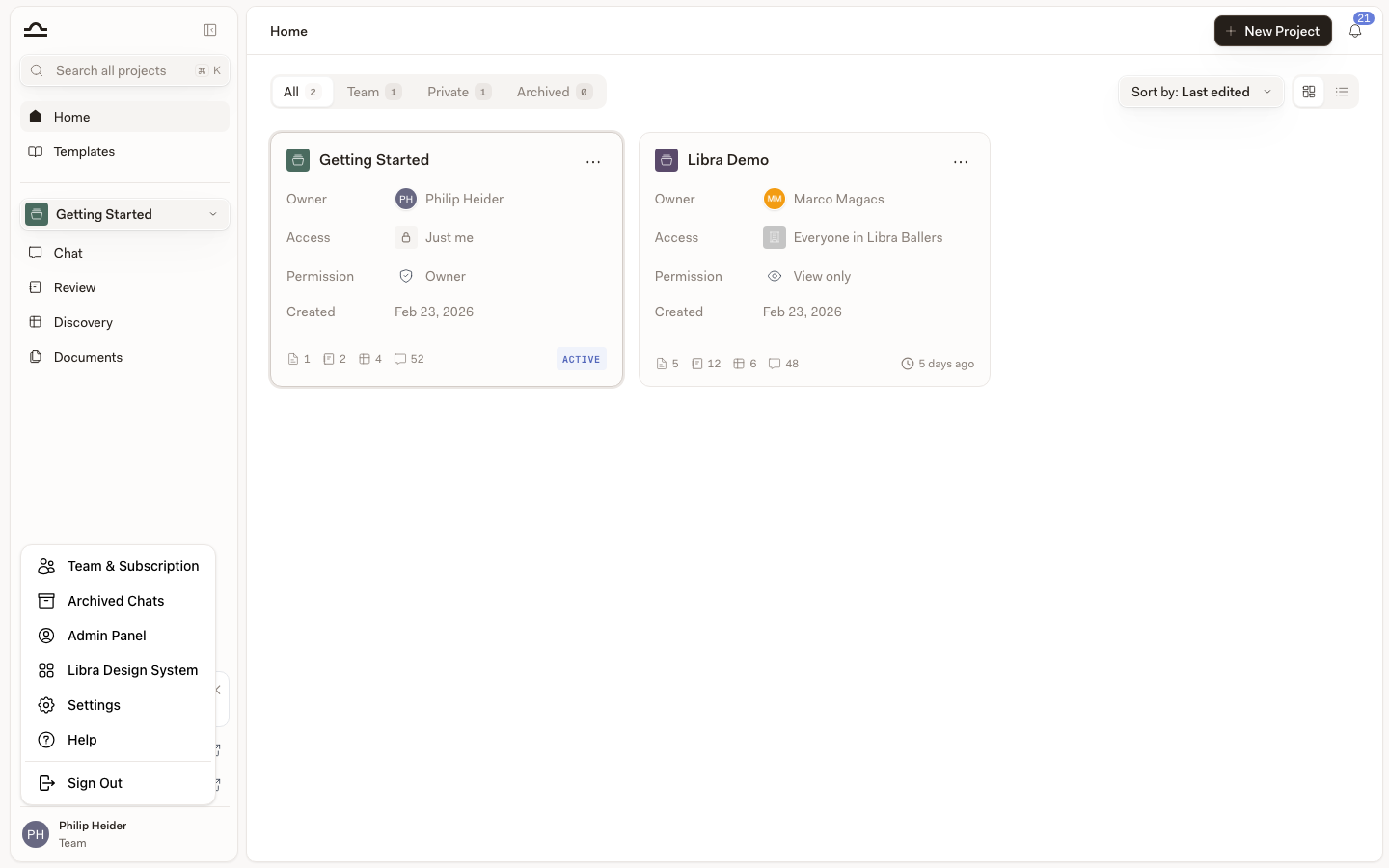Image resolution: width=1389 pixels, height=868 pixels.
Task: Open Libra Demo project card title
Action: tap(728, 160)
